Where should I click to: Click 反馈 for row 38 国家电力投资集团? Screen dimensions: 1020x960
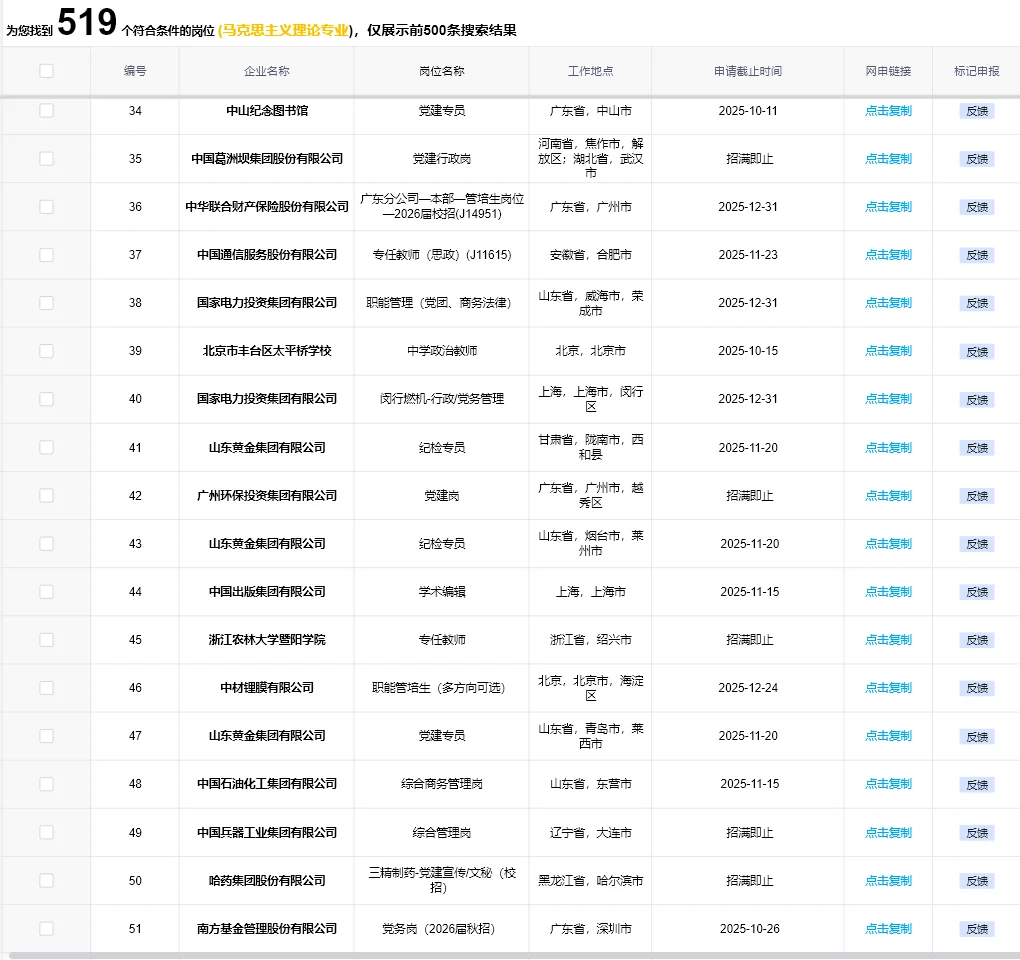(x=976, y=304)
